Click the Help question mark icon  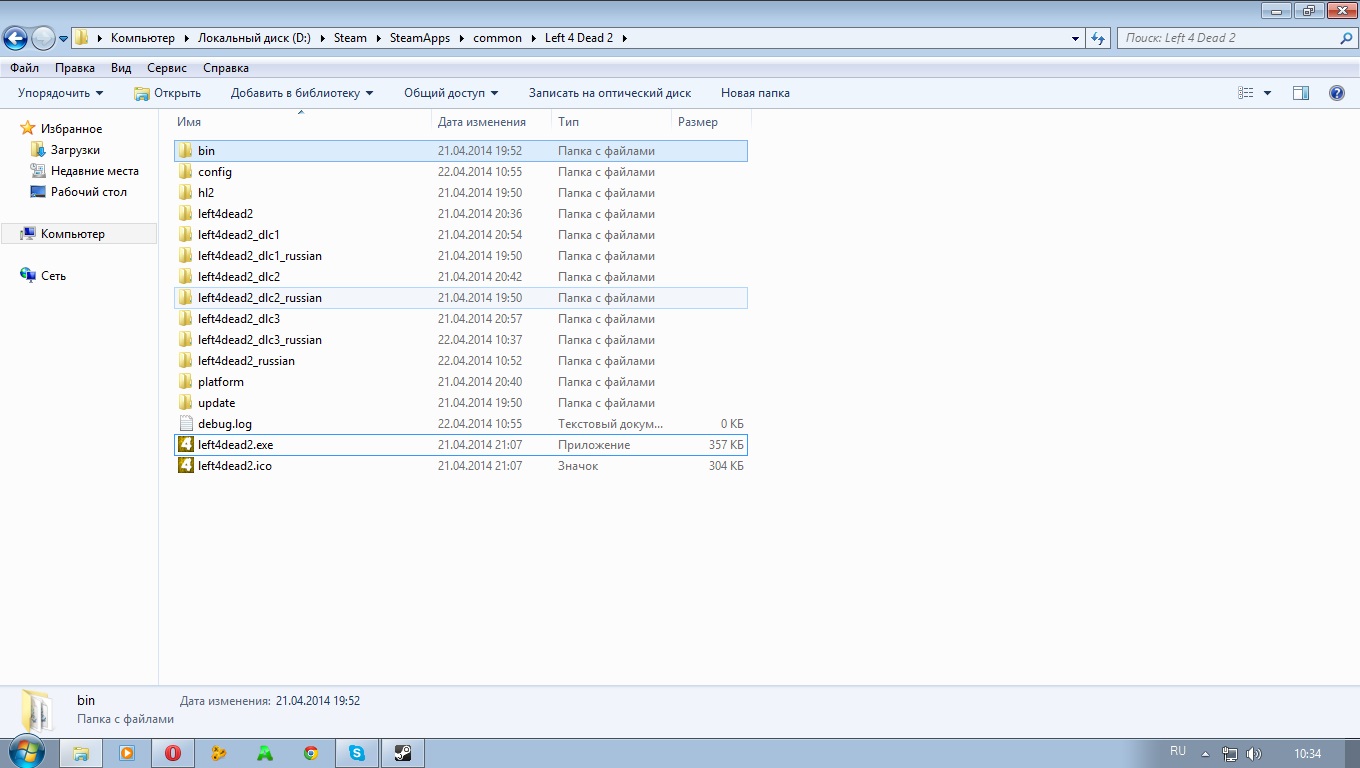click(1336, 93)
